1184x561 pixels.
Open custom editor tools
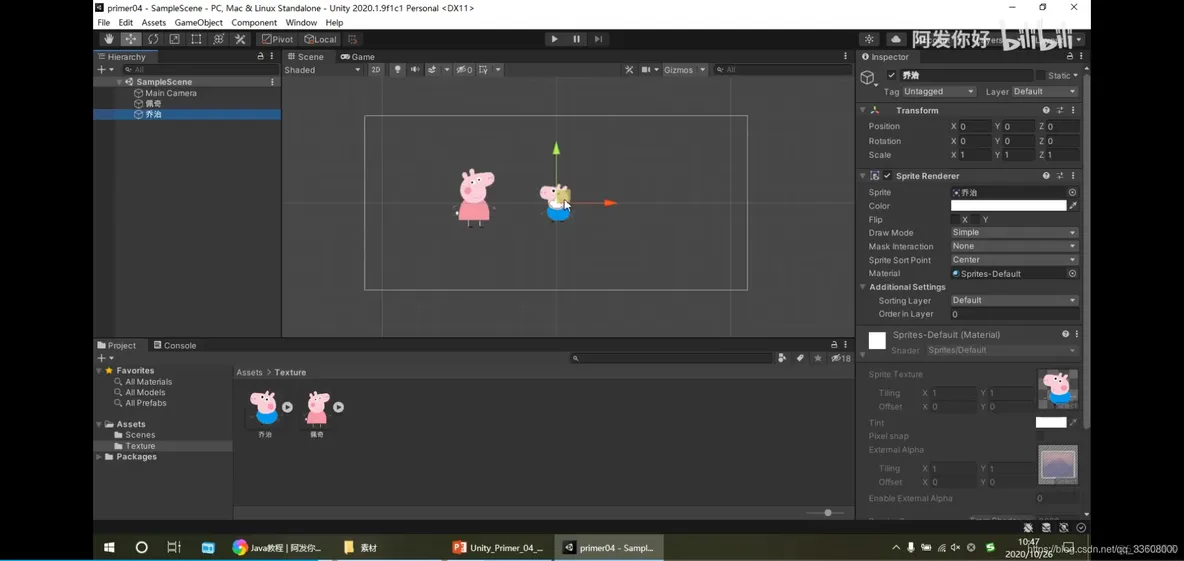[239, 39]
